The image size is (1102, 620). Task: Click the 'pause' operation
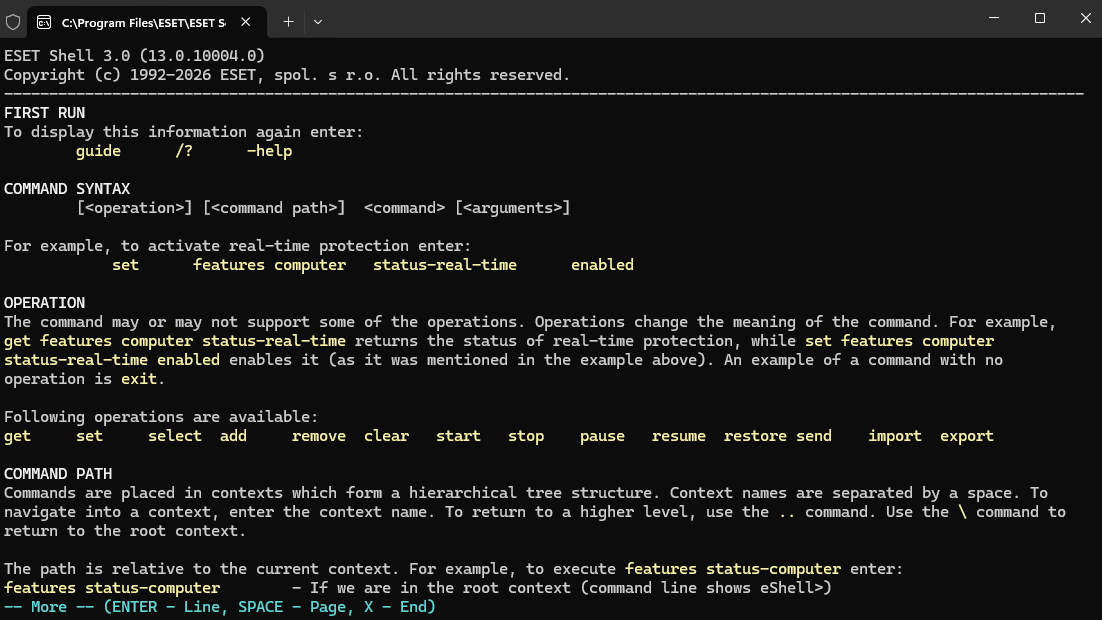coord(602,436)
